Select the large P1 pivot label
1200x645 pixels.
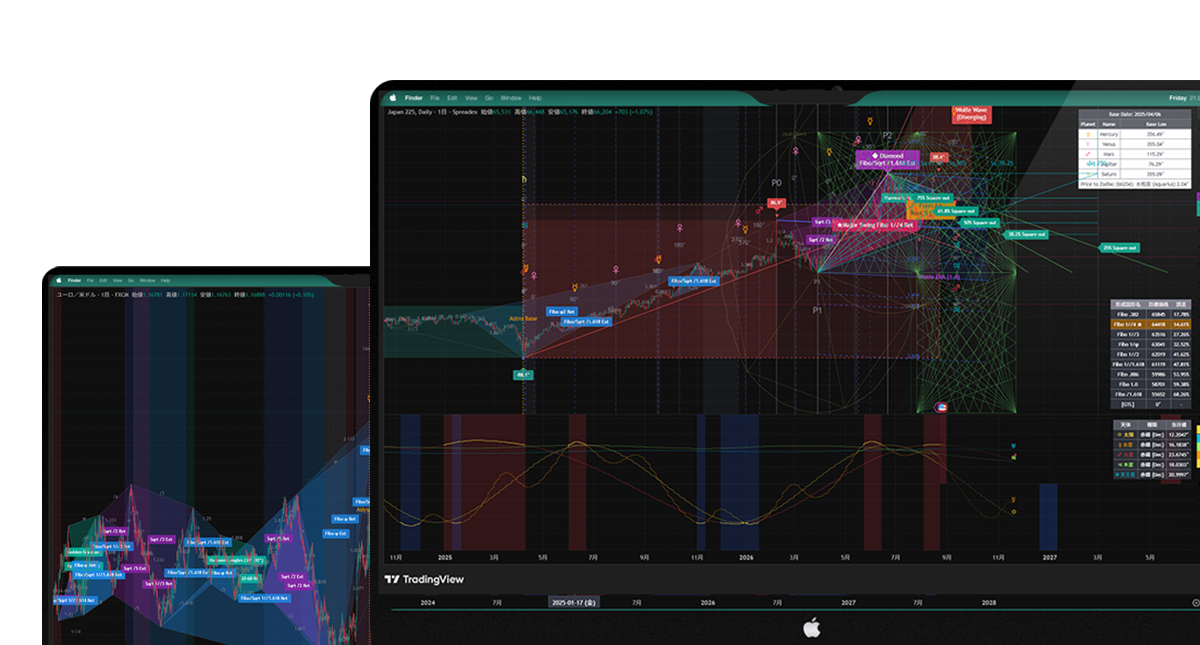(x=816, y=311)
